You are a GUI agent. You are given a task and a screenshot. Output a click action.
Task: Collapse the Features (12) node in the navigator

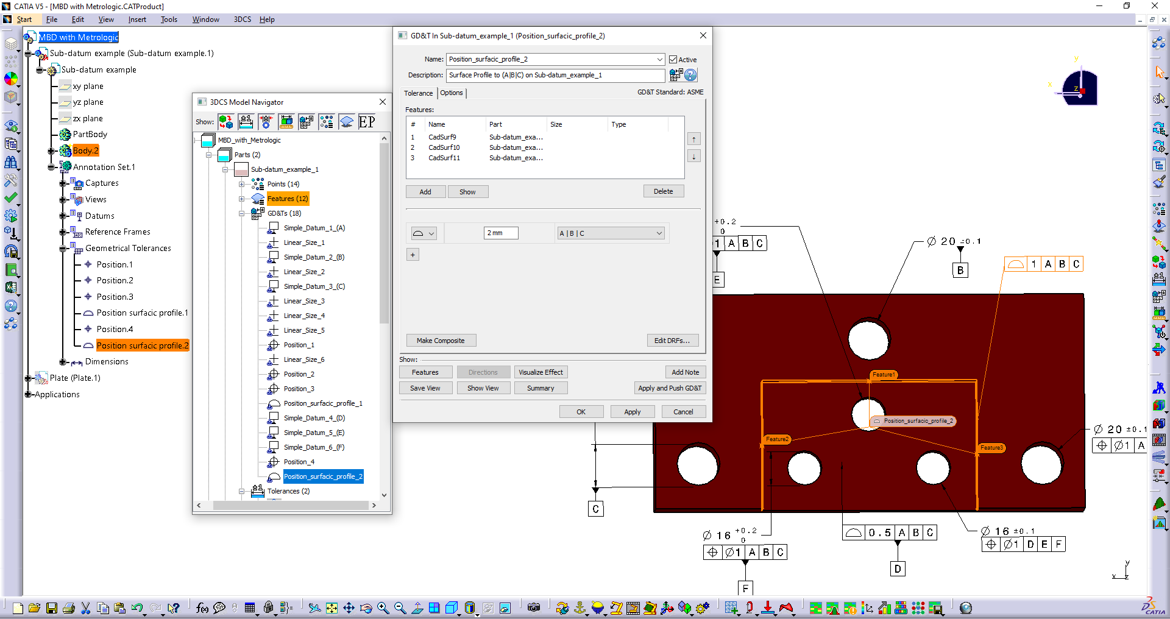240,198
